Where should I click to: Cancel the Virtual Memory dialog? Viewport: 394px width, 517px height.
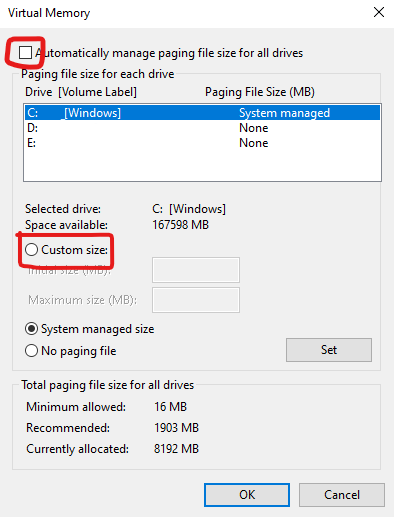(342, 495)
